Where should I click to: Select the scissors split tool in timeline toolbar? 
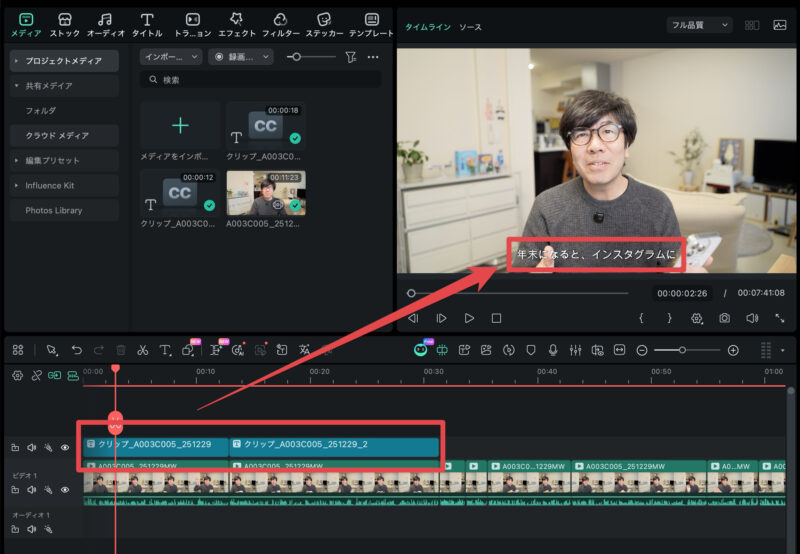[x=143, y=350]
